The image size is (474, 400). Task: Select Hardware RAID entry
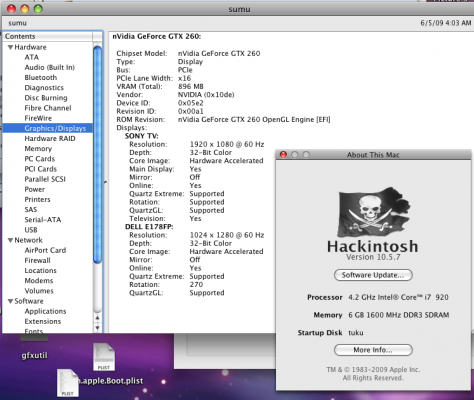pyautogui.click(x=50, y=139)
